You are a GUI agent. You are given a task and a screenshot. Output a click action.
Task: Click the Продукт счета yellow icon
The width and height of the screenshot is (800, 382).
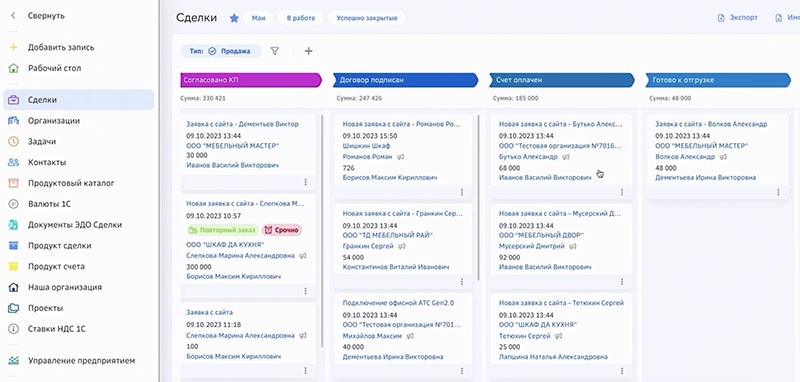coord(13,267)
